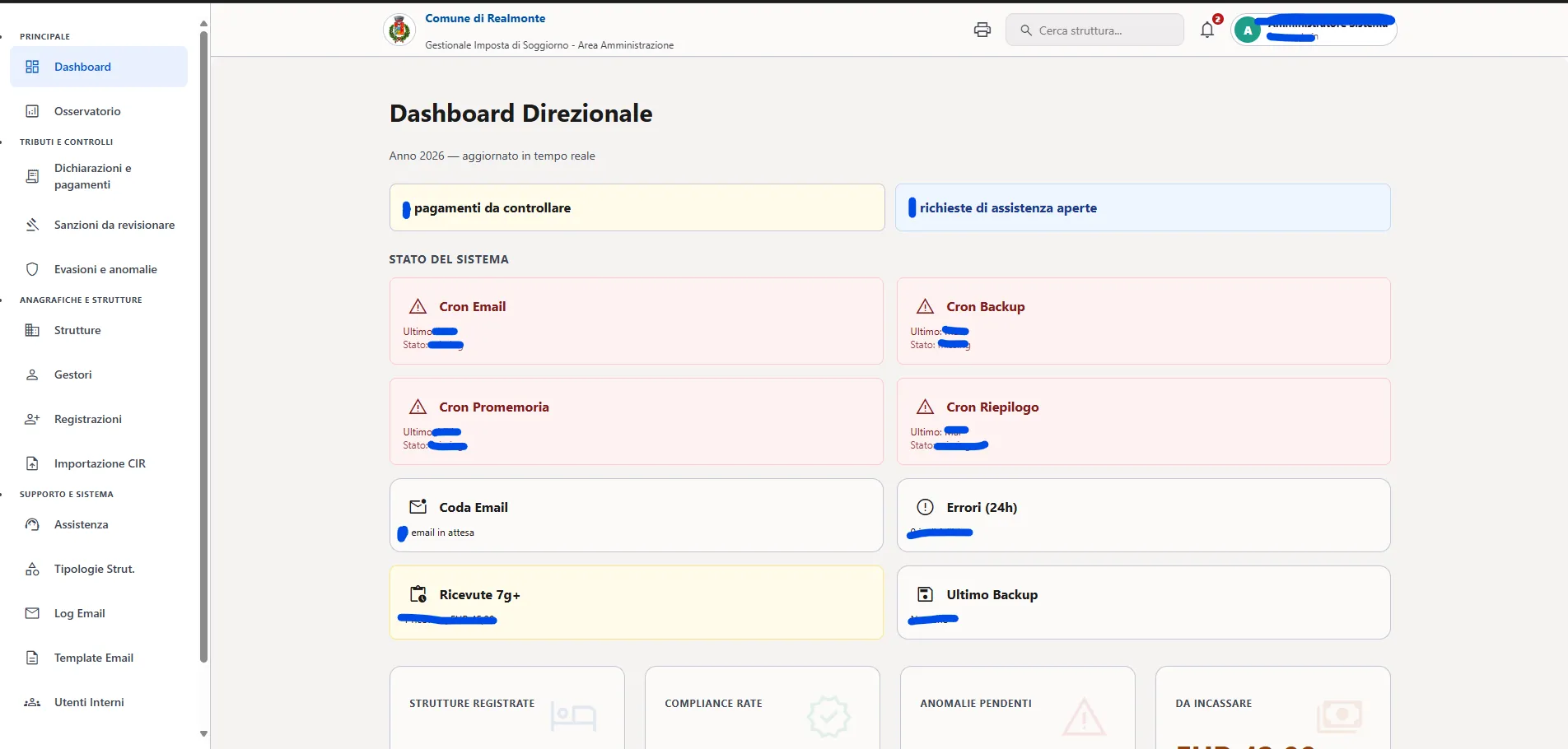Viewport: 1568px width, 749px height.
Task: Open pagamenti da controllare banner
Action: coord(637,207)
